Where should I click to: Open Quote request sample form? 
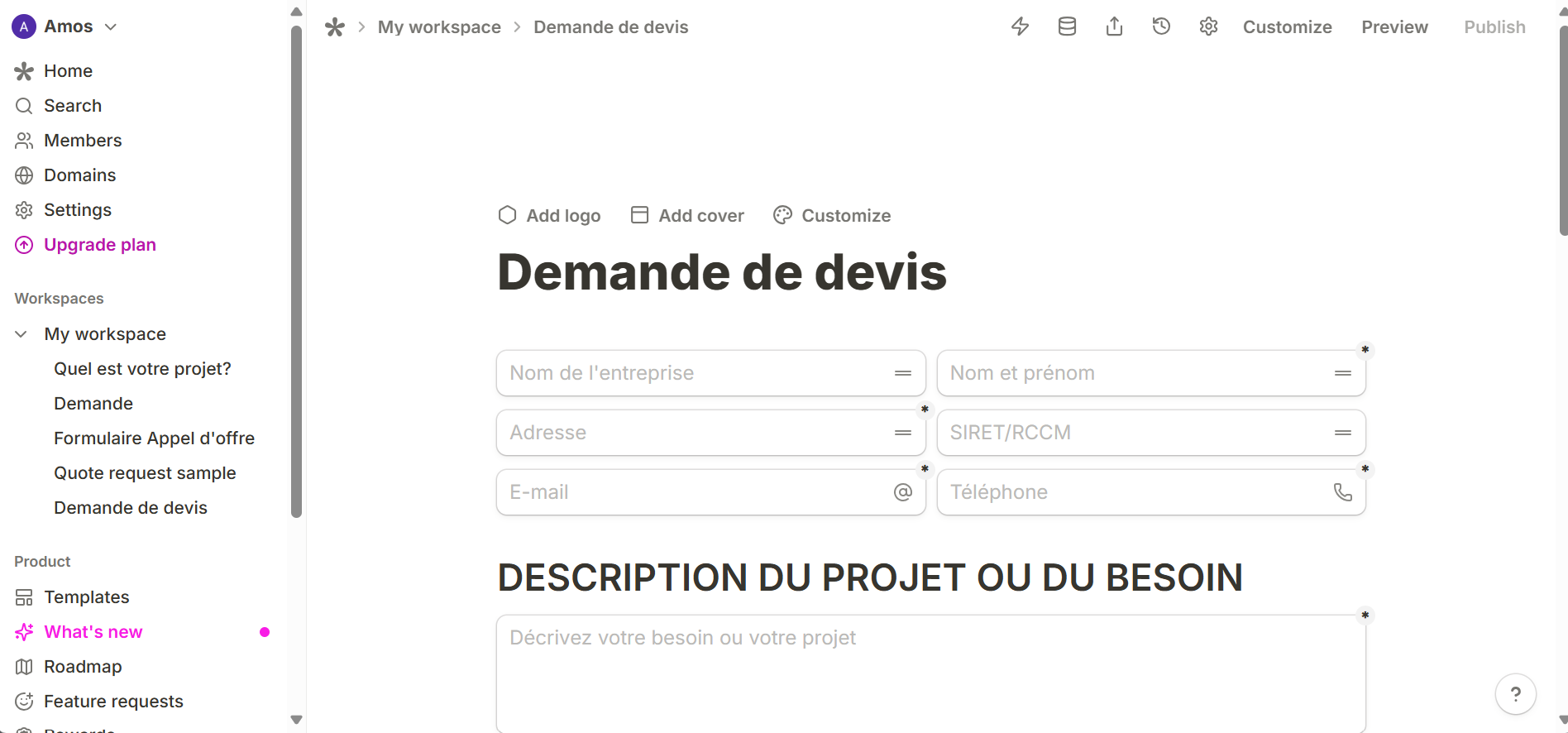[145, 473]
